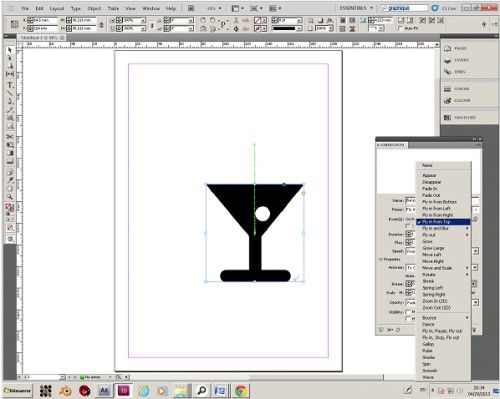This screenshot has height=399, width=500.
Task: Click the black stroke style swatch dropdown
Action: tap(287, 29)
